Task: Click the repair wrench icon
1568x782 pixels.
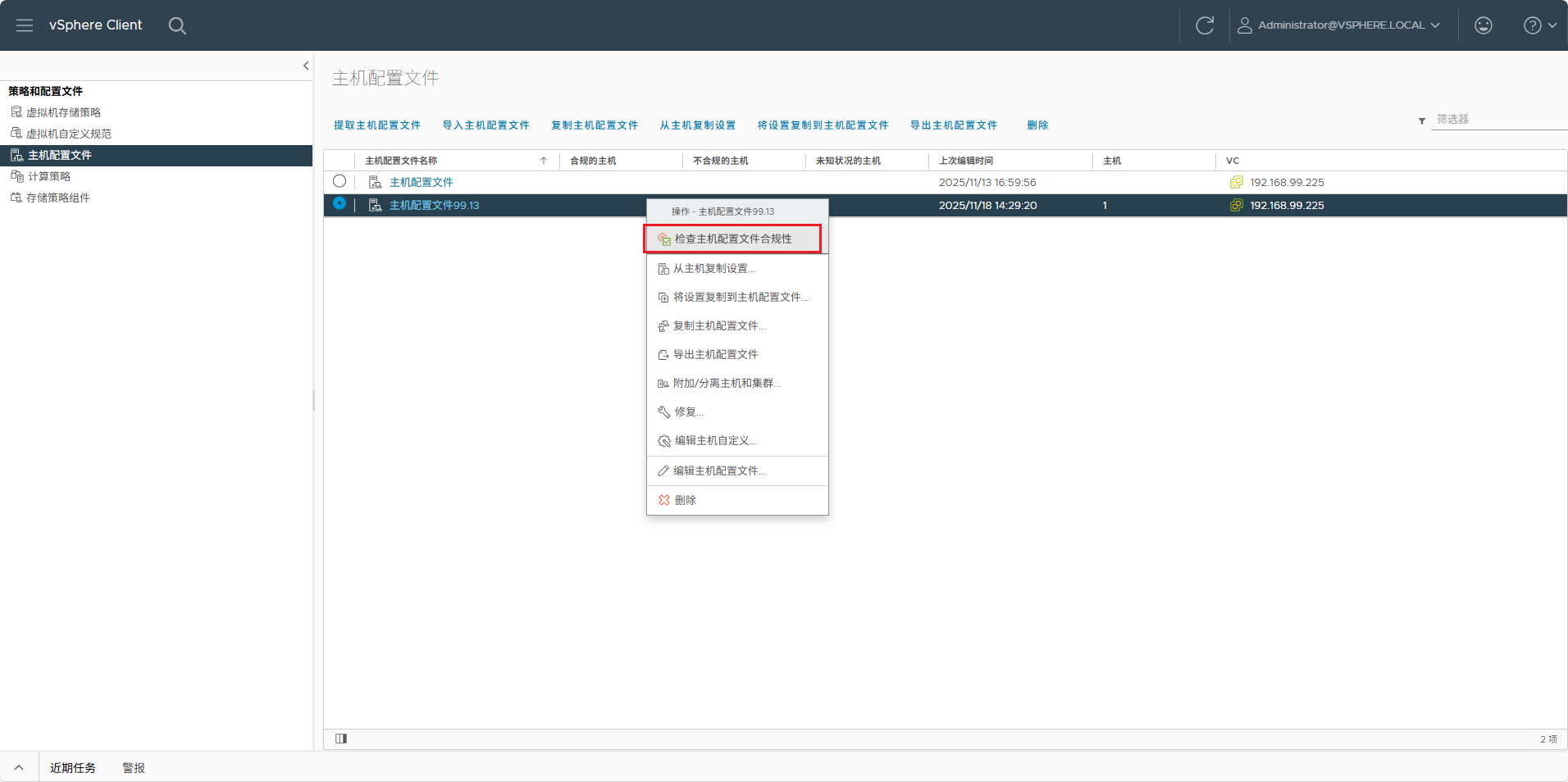Action: 664,411
